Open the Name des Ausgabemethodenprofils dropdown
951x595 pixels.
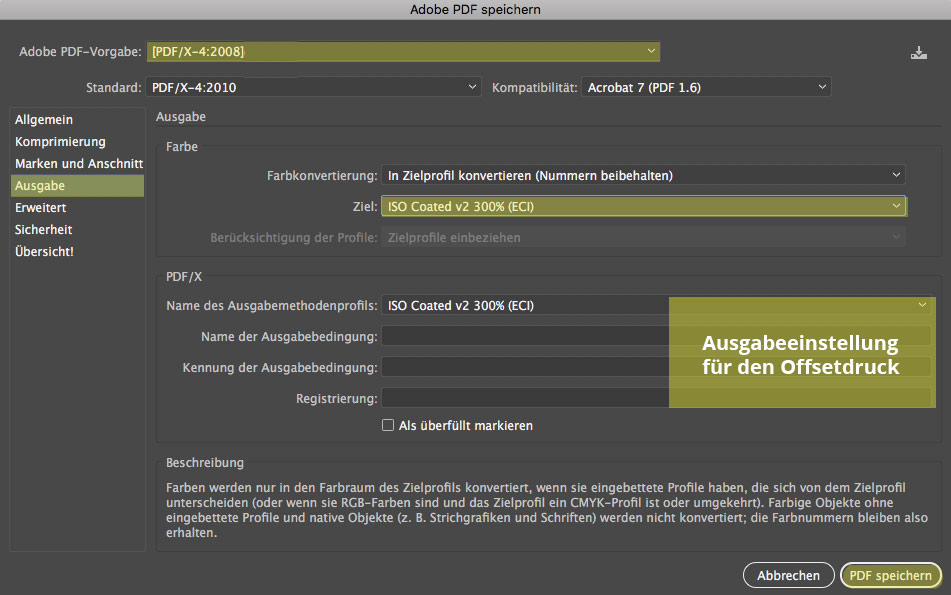point(658,305)
